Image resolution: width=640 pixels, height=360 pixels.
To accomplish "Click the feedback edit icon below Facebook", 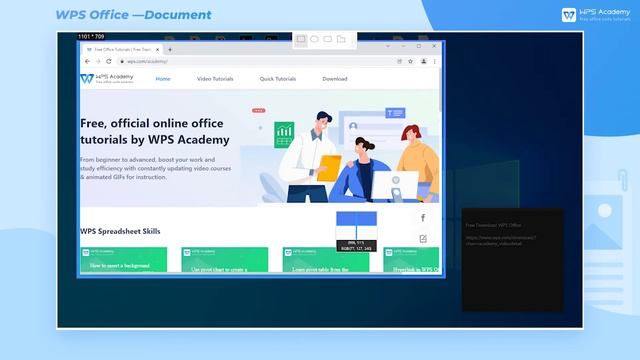I will coord(423,239).
